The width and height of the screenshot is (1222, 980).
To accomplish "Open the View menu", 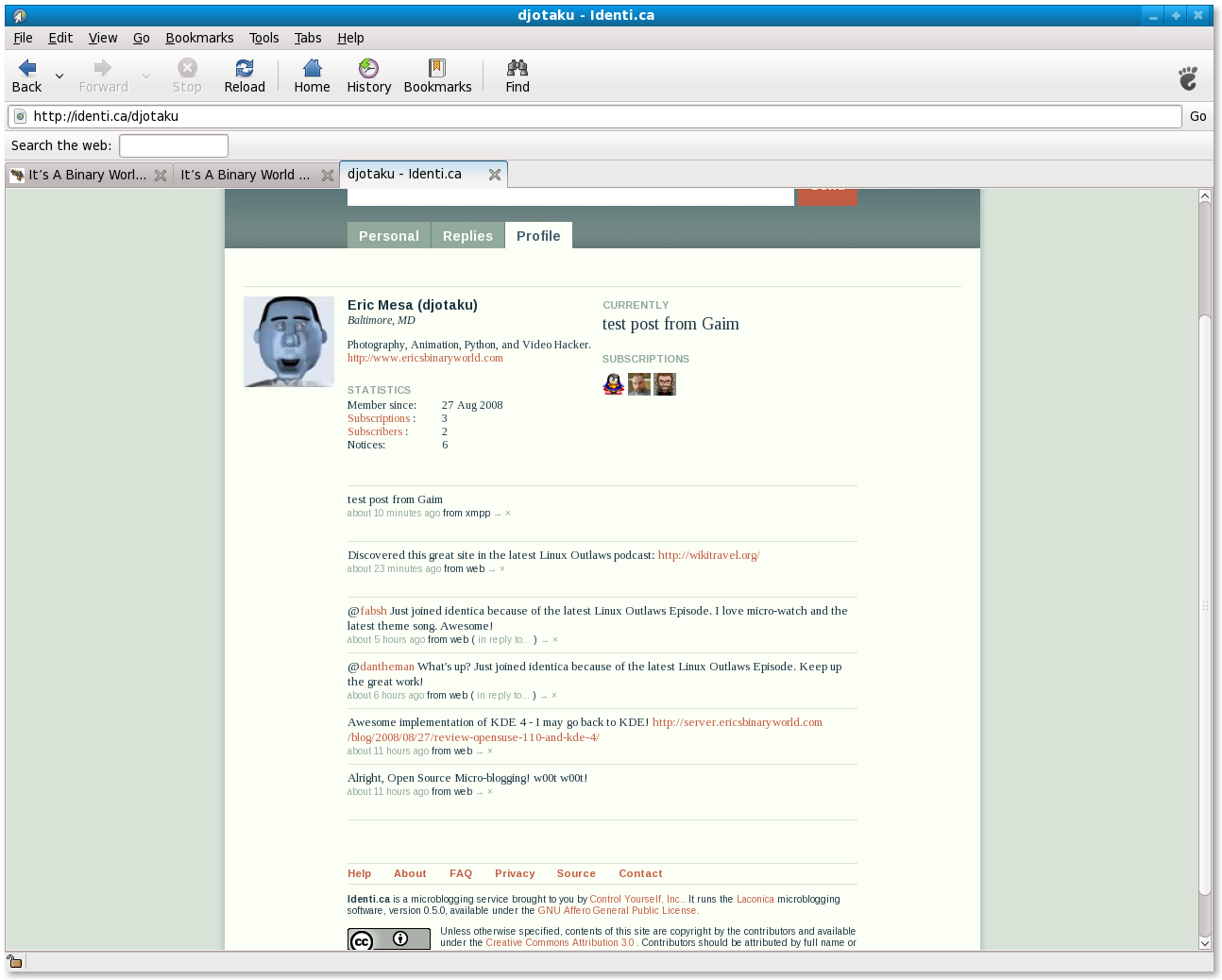I will [103, 38].
